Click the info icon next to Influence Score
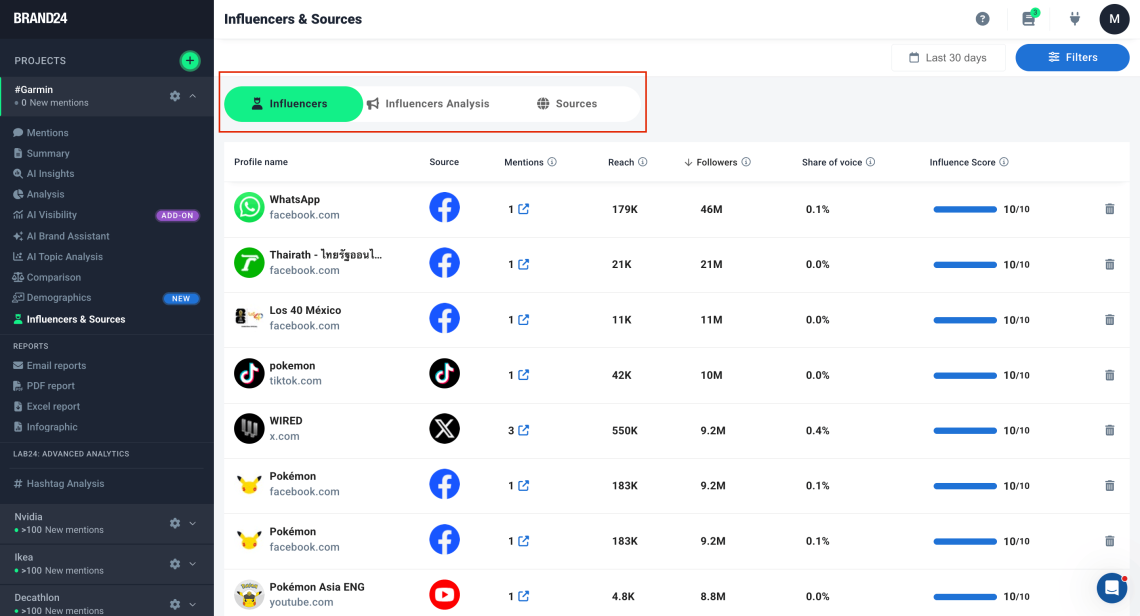 (1003, 162)
